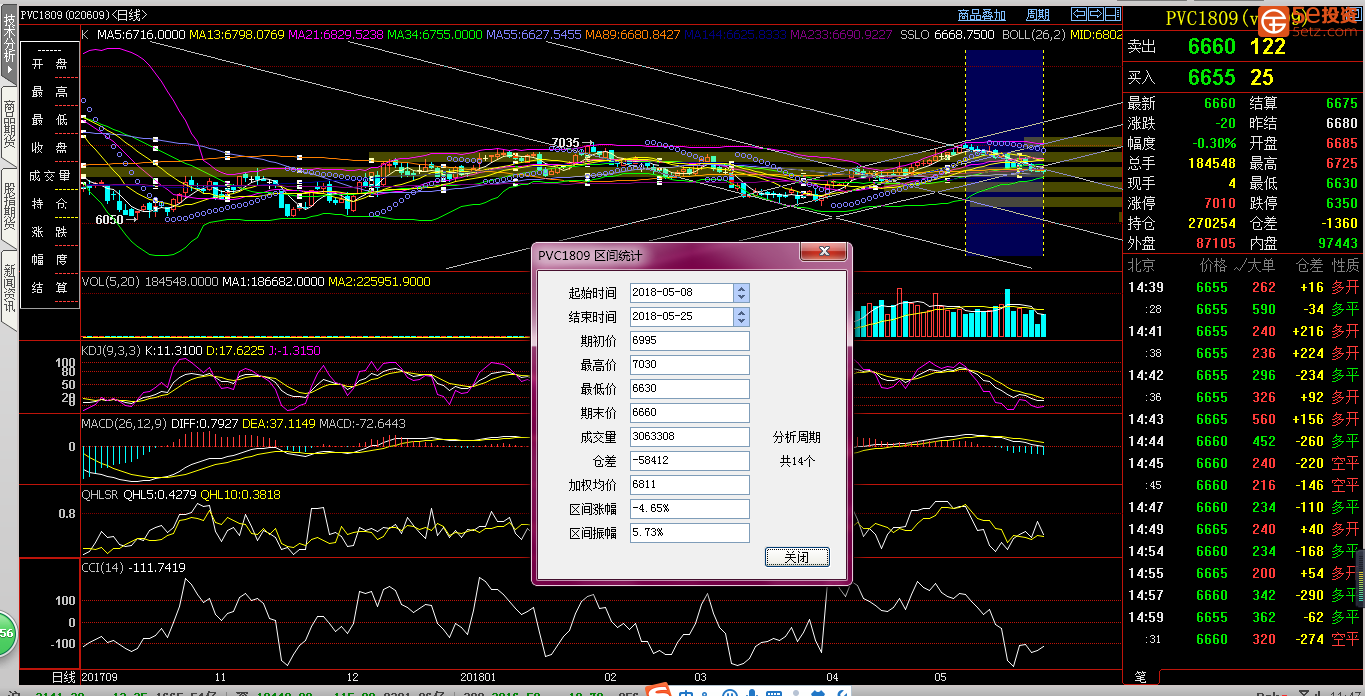Click the 期初价 field showing 6995

point(690,341)
